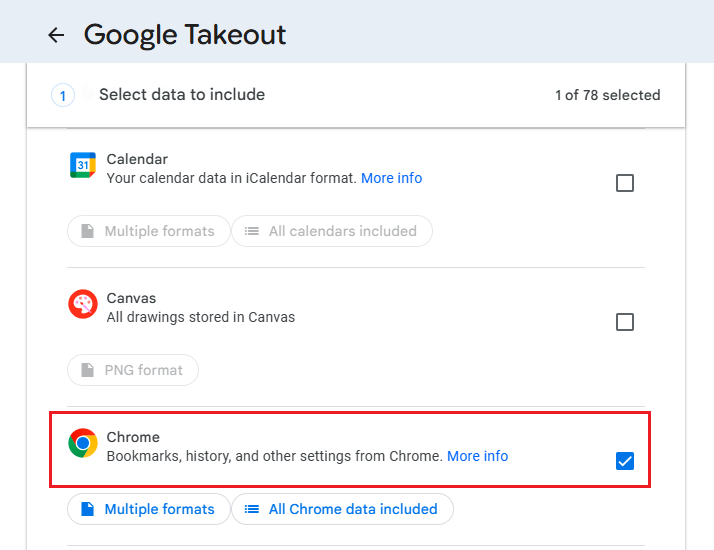
Task: Click the step 1 circle indicator
Action: tap(63, 96)
